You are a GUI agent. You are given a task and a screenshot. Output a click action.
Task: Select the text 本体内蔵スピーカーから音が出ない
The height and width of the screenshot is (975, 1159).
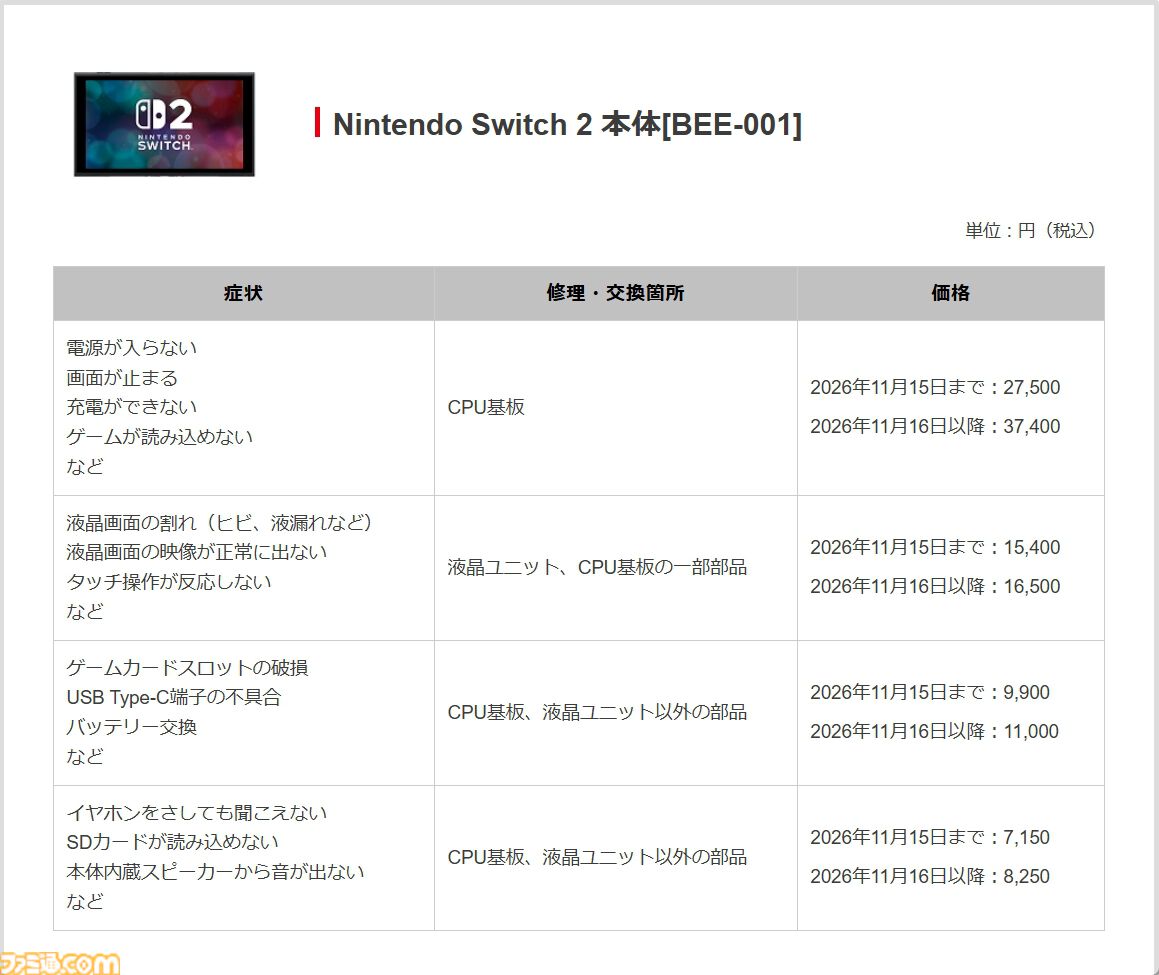(x=215, y=872)
